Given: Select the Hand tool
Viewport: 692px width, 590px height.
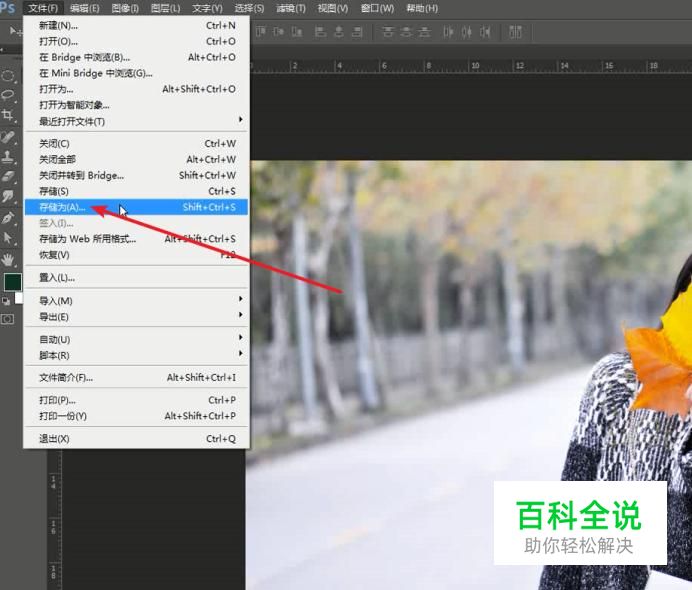Looking at the screenshot, I should click(8, 259).
